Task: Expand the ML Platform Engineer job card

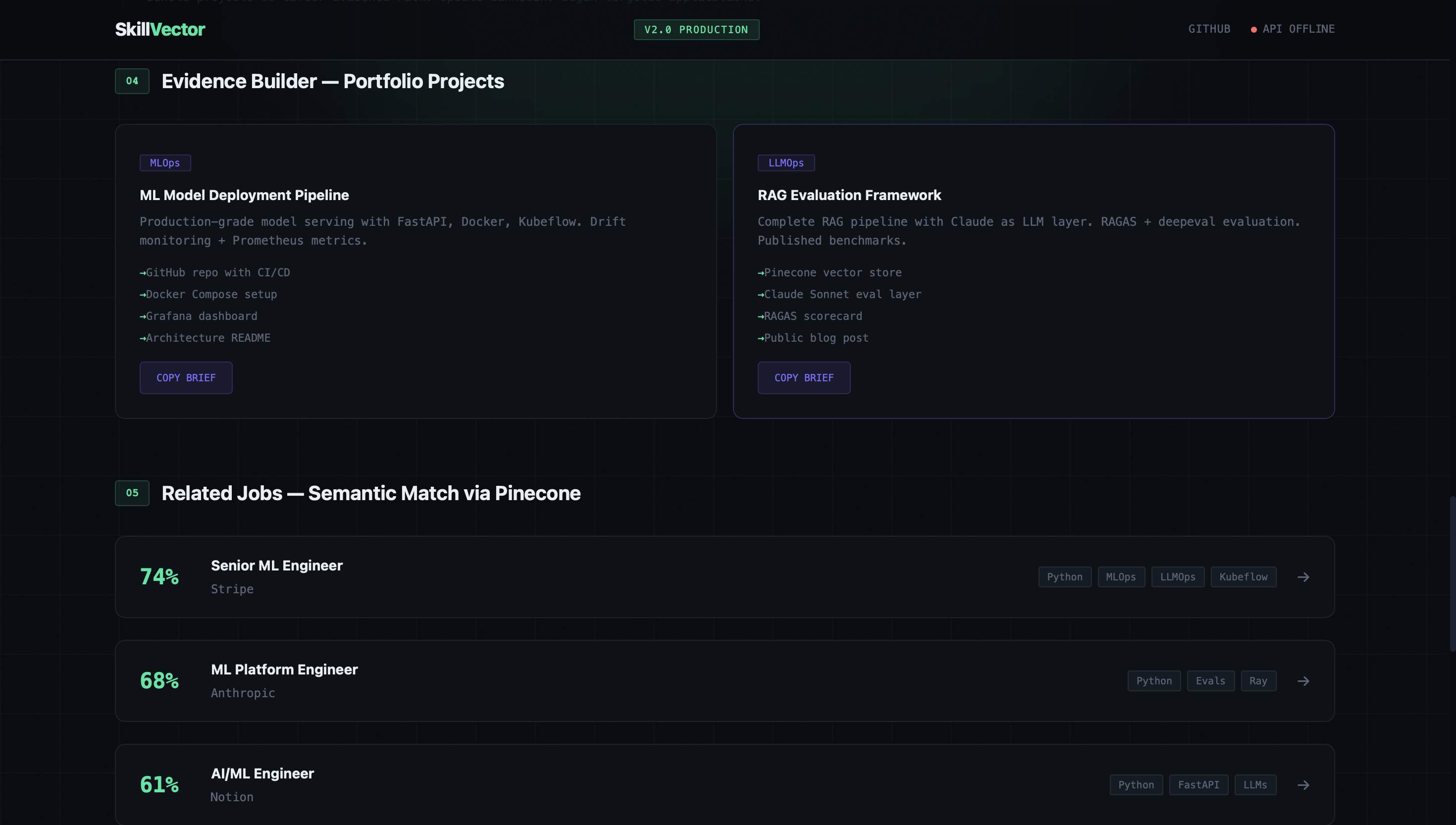Action: (724, 680)
